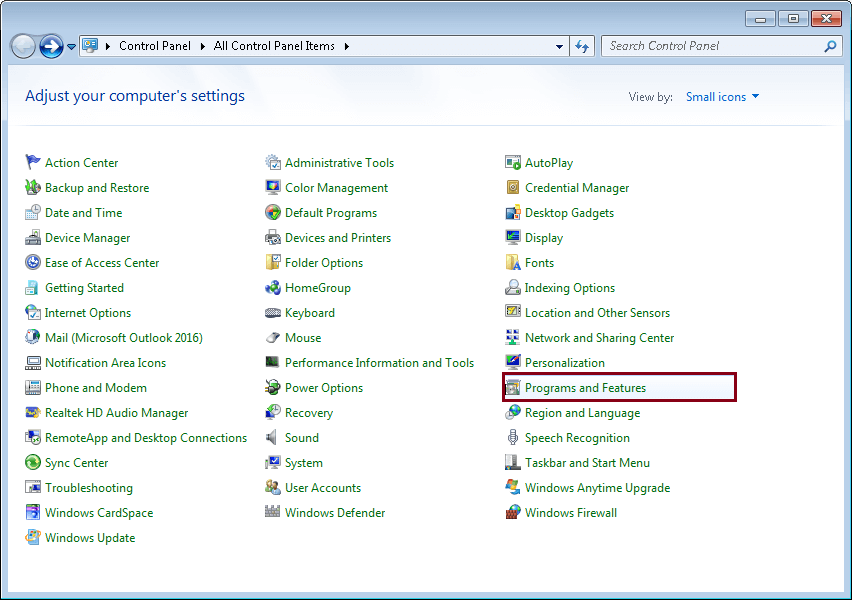Open the Ease of Access Center icon
Image resolution: width=852 pixels, height=600 pixels.
coord(33,262)
